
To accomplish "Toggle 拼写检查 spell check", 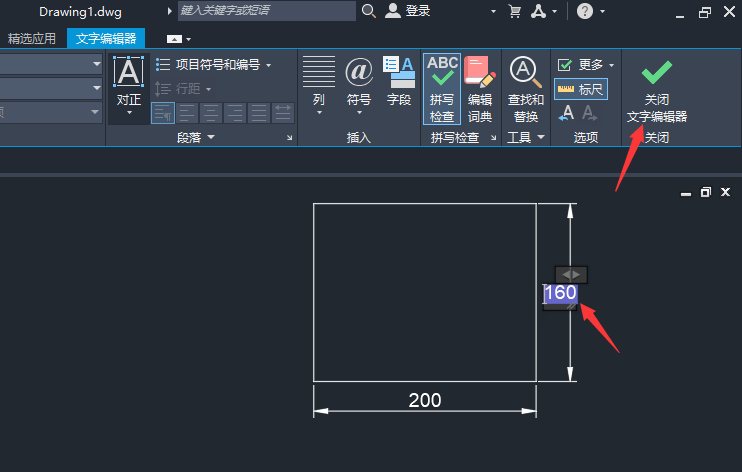I will click(x=442, y=89).
